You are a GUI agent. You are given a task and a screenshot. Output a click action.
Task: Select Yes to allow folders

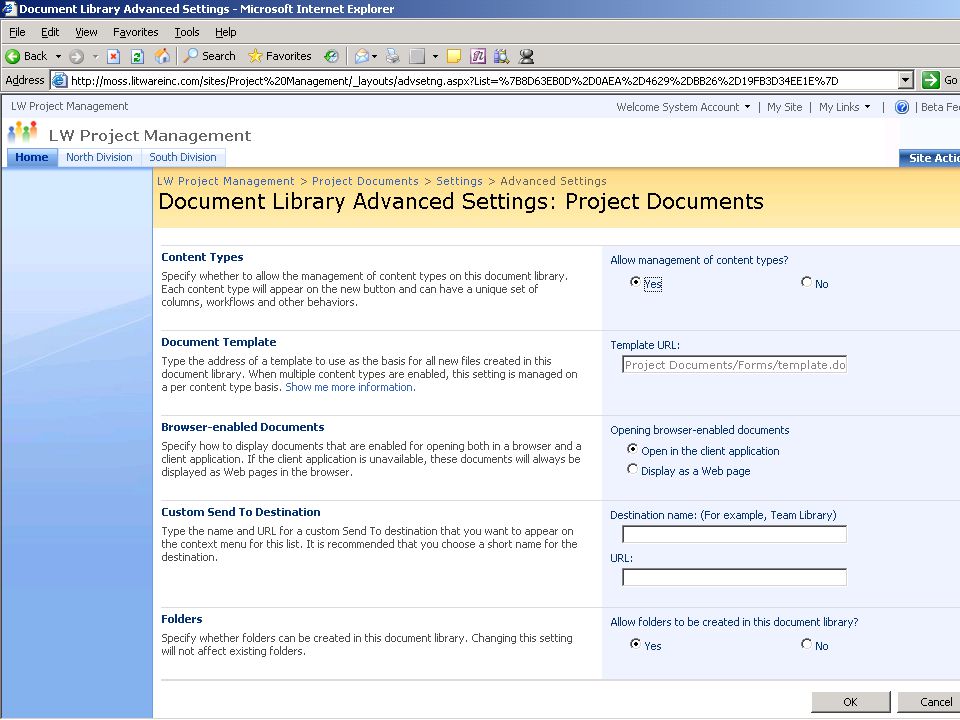tap(635, 643)
